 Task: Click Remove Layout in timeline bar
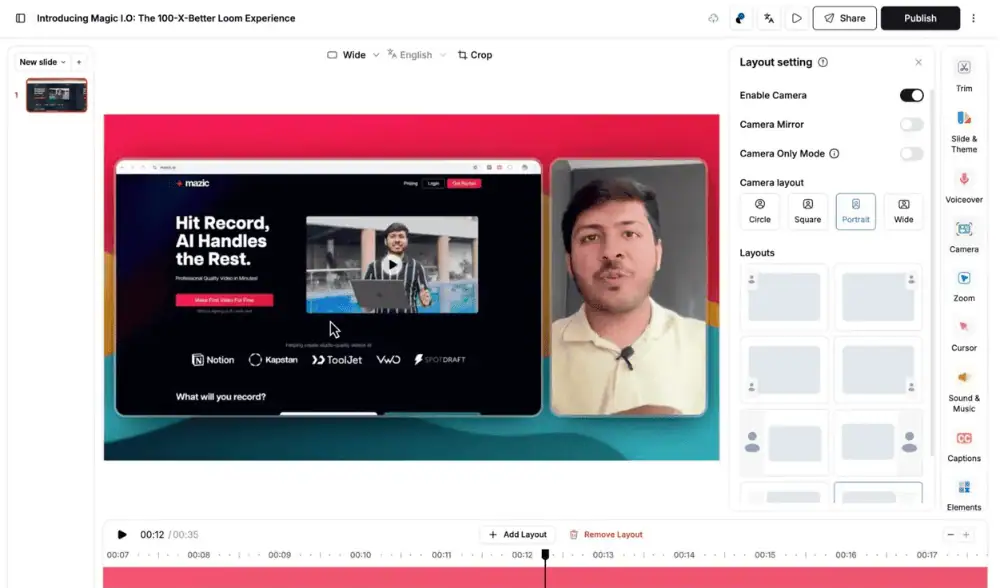coord(606,535)
